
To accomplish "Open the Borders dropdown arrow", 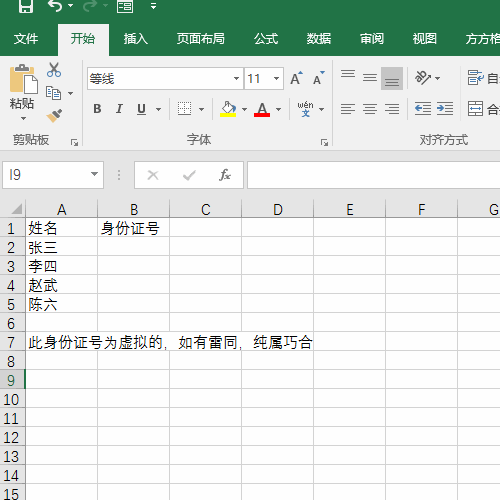I will (x=201, y=109).
